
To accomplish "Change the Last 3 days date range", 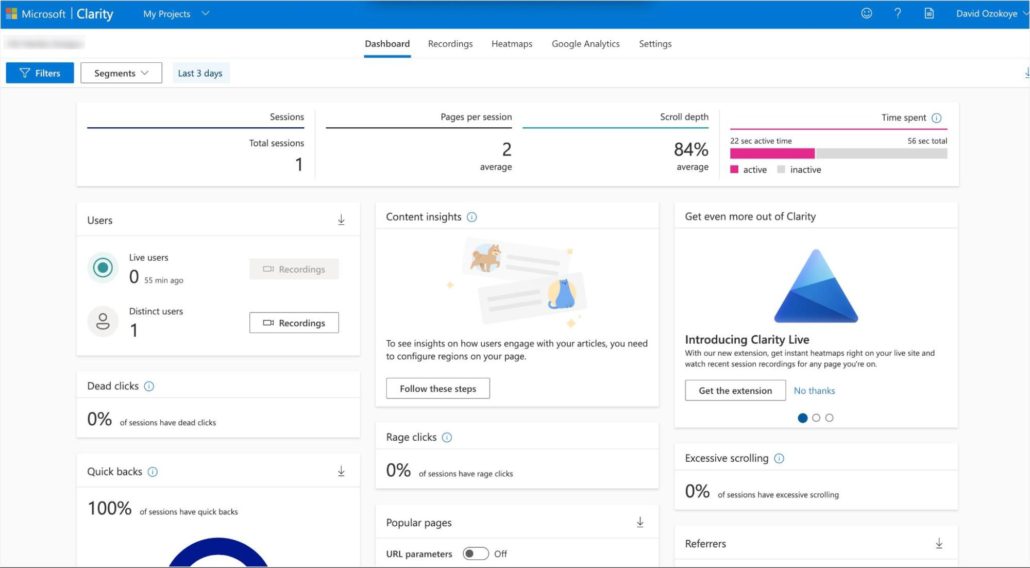I will pyautogui.click(x=200, y=73).
